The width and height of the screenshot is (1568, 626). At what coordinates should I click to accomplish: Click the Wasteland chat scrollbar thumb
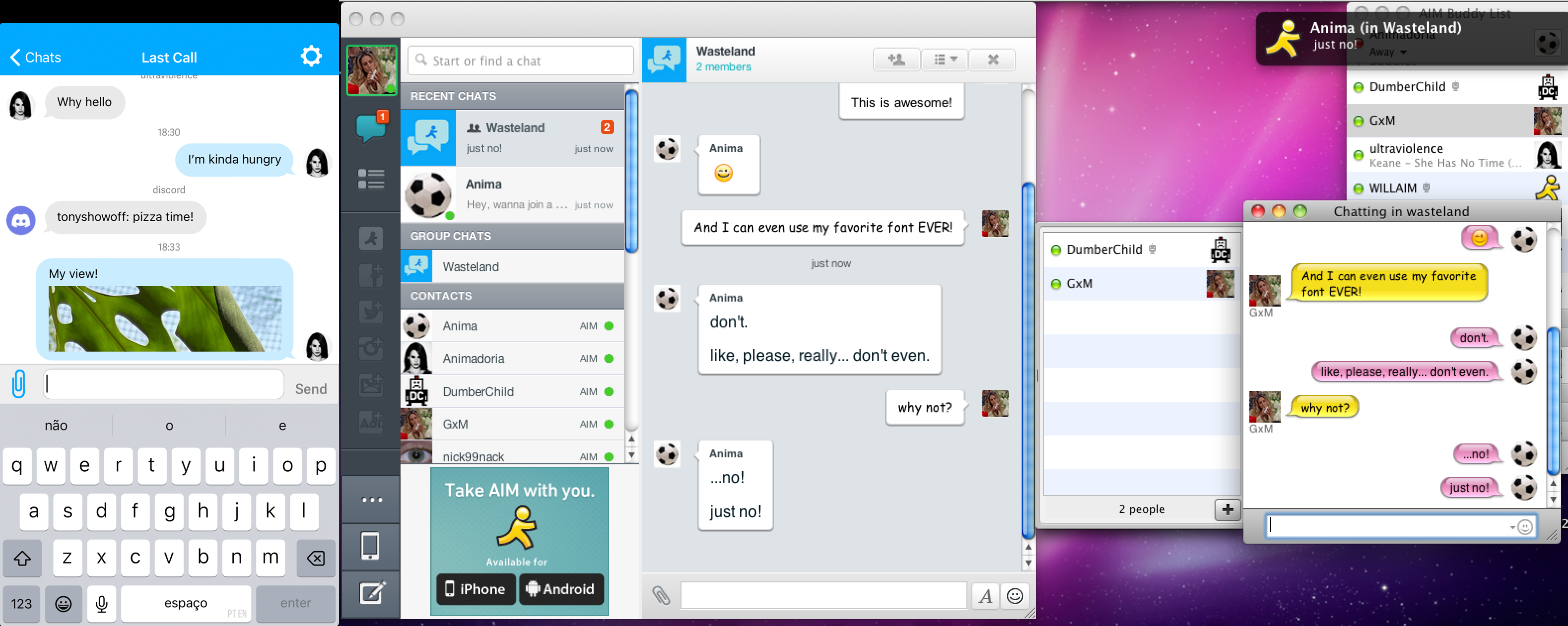(1028, 361)
